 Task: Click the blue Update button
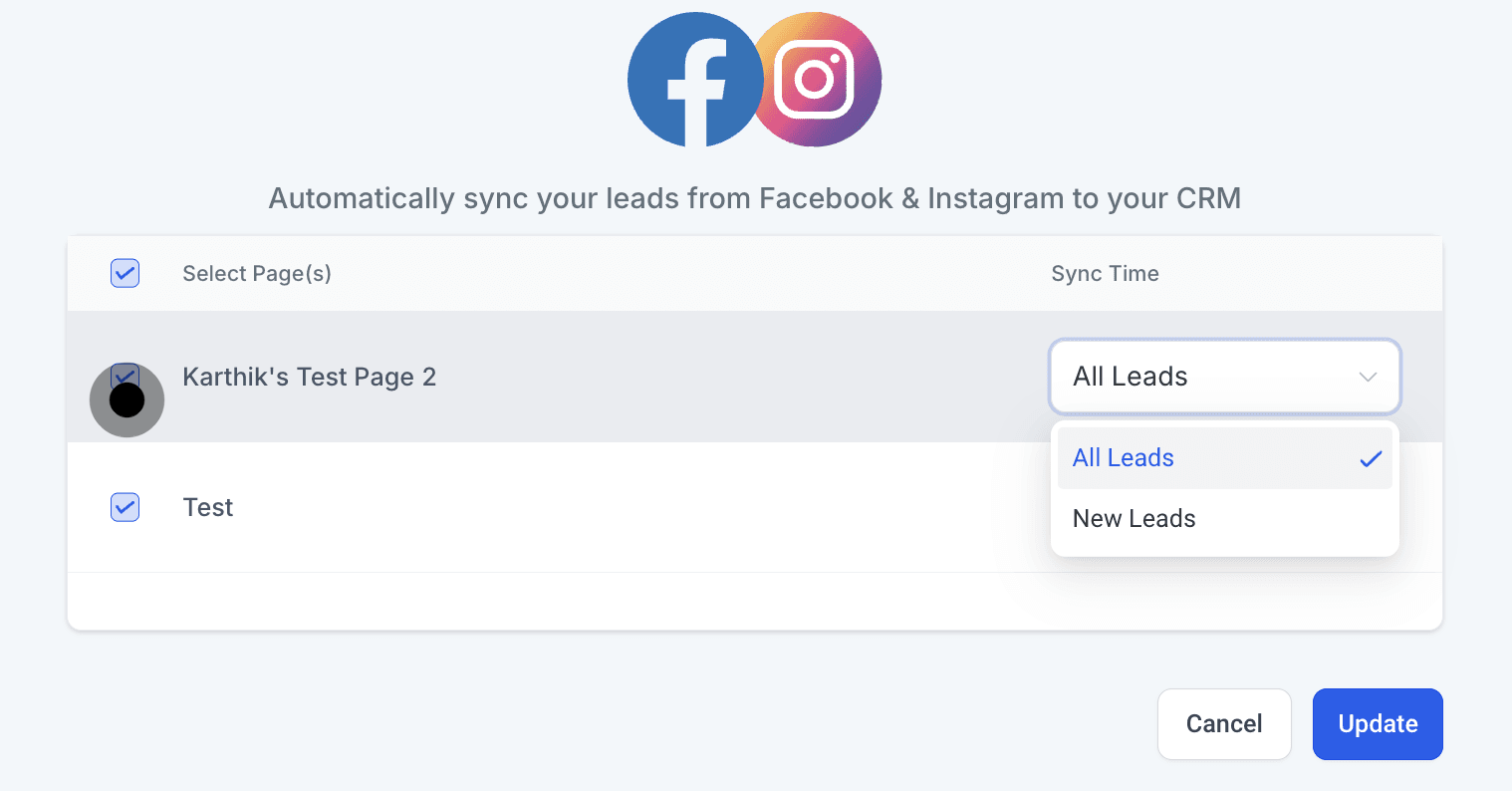[1378, 724]
